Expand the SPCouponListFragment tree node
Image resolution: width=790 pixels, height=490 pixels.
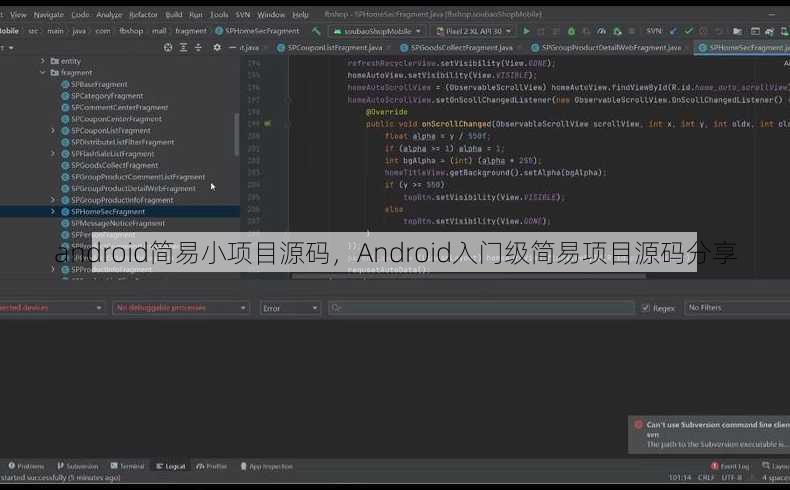pyautogui.click(x=53, y=130)
